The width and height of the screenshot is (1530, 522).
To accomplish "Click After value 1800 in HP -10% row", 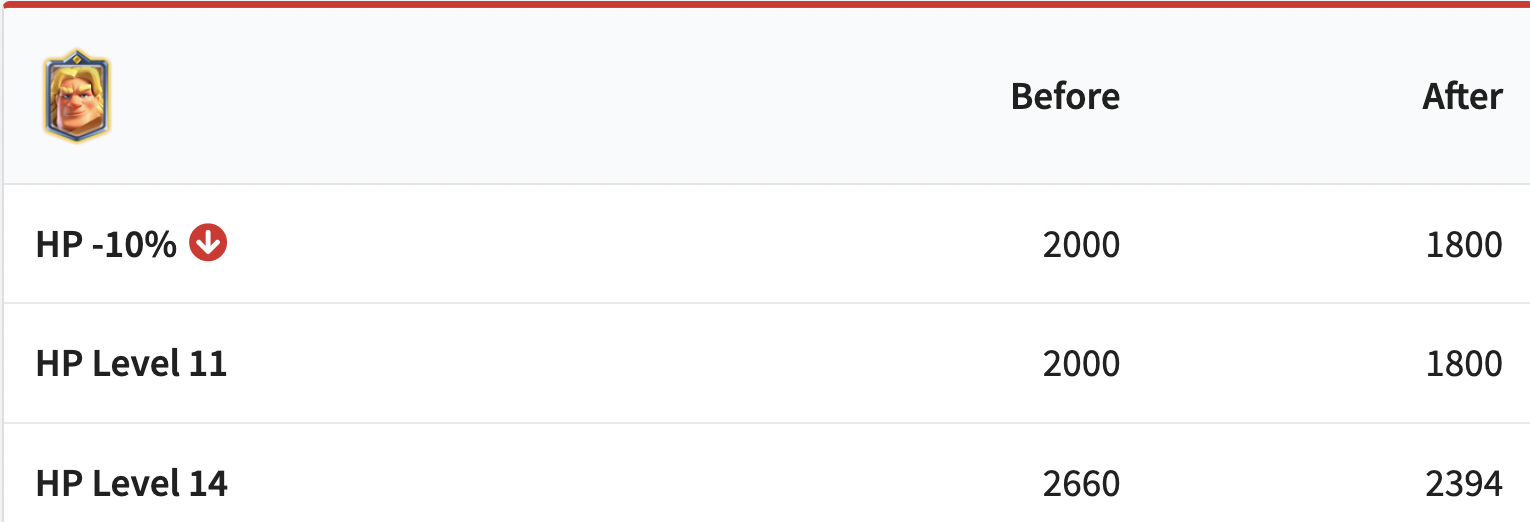I will (1464, 245).
